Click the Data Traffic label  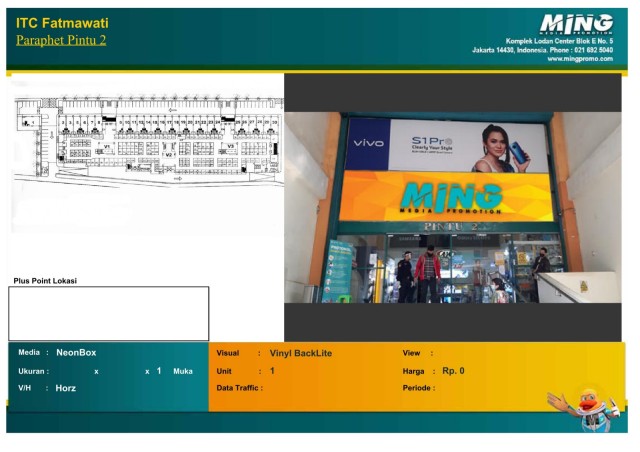click(240, 388)
